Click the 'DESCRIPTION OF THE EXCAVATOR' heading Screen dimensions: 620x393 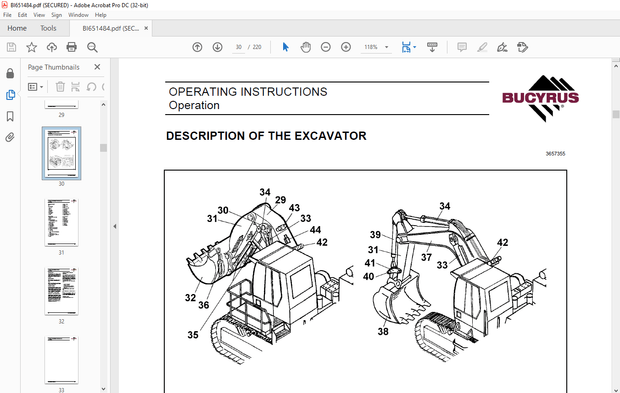(x=266, y=136)
